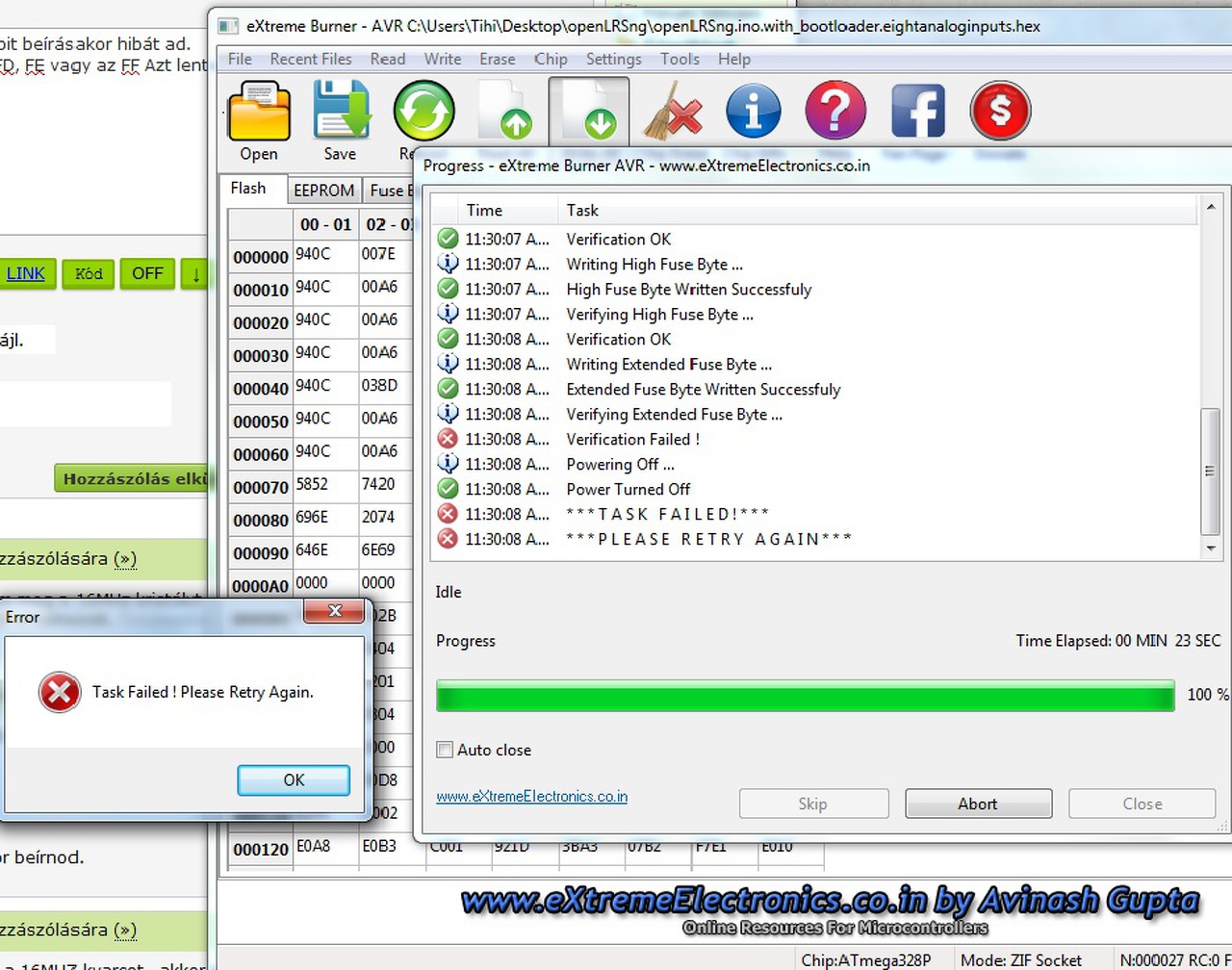This screenshot has height=970, width=1232.
Task: Click the Save floppy disk icon
Action: tap(341, 111)
